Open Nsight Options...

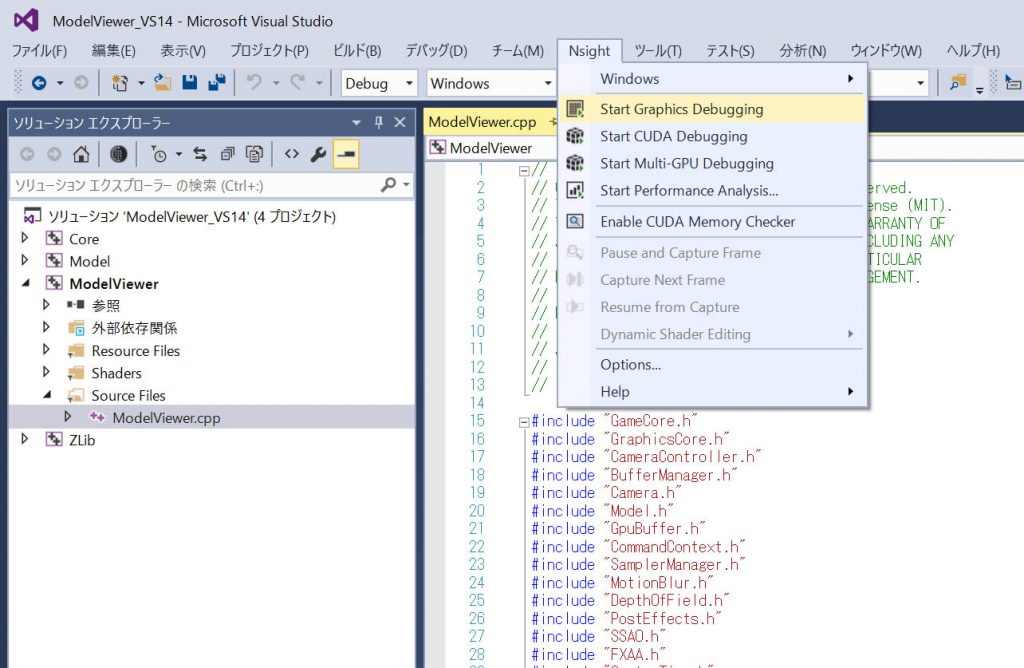pyautogui.click(x=712, y=364)
